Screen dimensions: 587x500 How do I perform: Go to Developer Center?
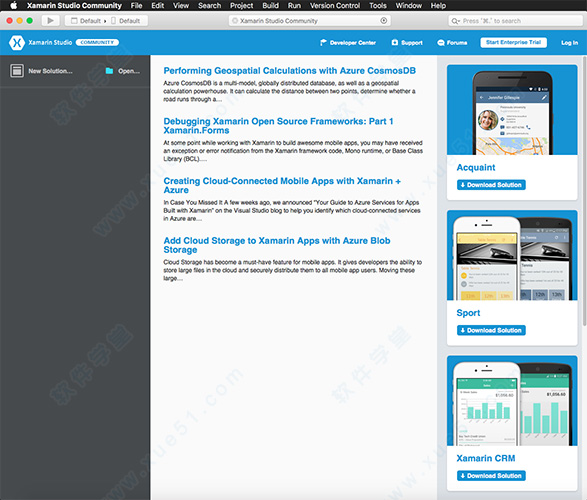pyautogui.click(x=353, y=43)
